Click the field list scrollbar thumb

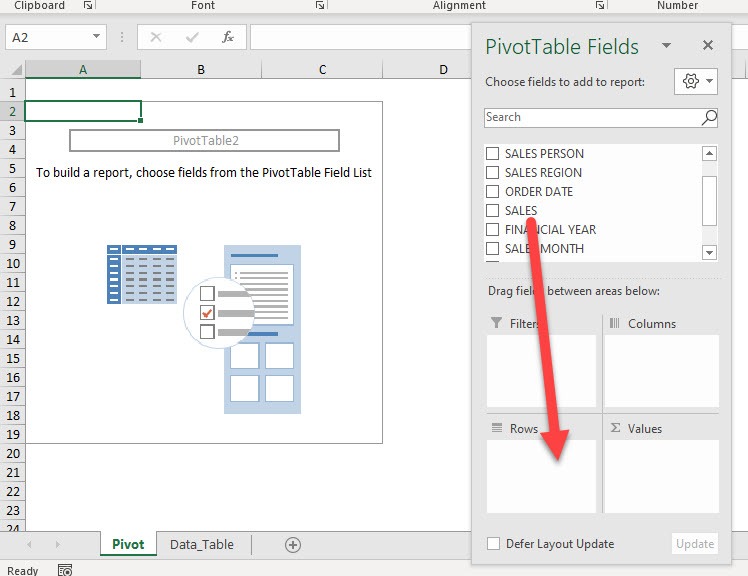[709, 200]
